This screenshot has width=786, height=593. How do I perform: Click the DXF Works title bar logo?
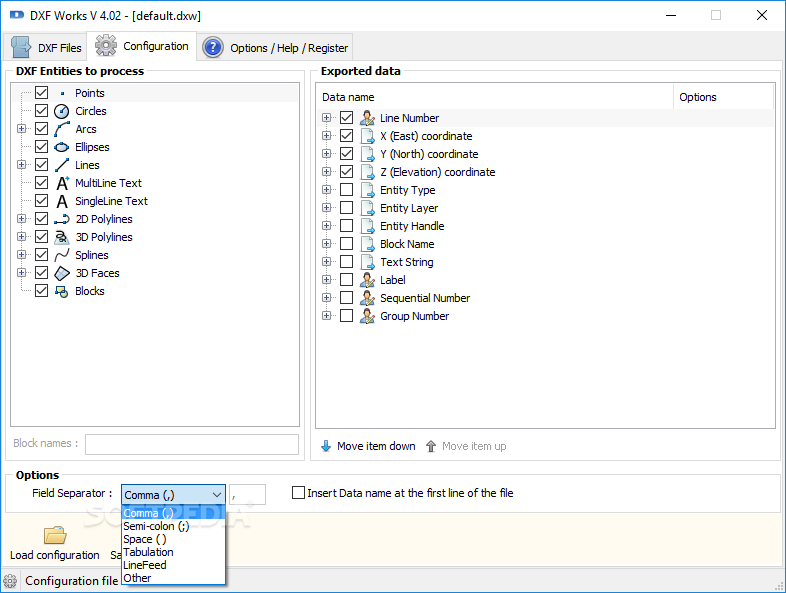(x=17, y=15)
